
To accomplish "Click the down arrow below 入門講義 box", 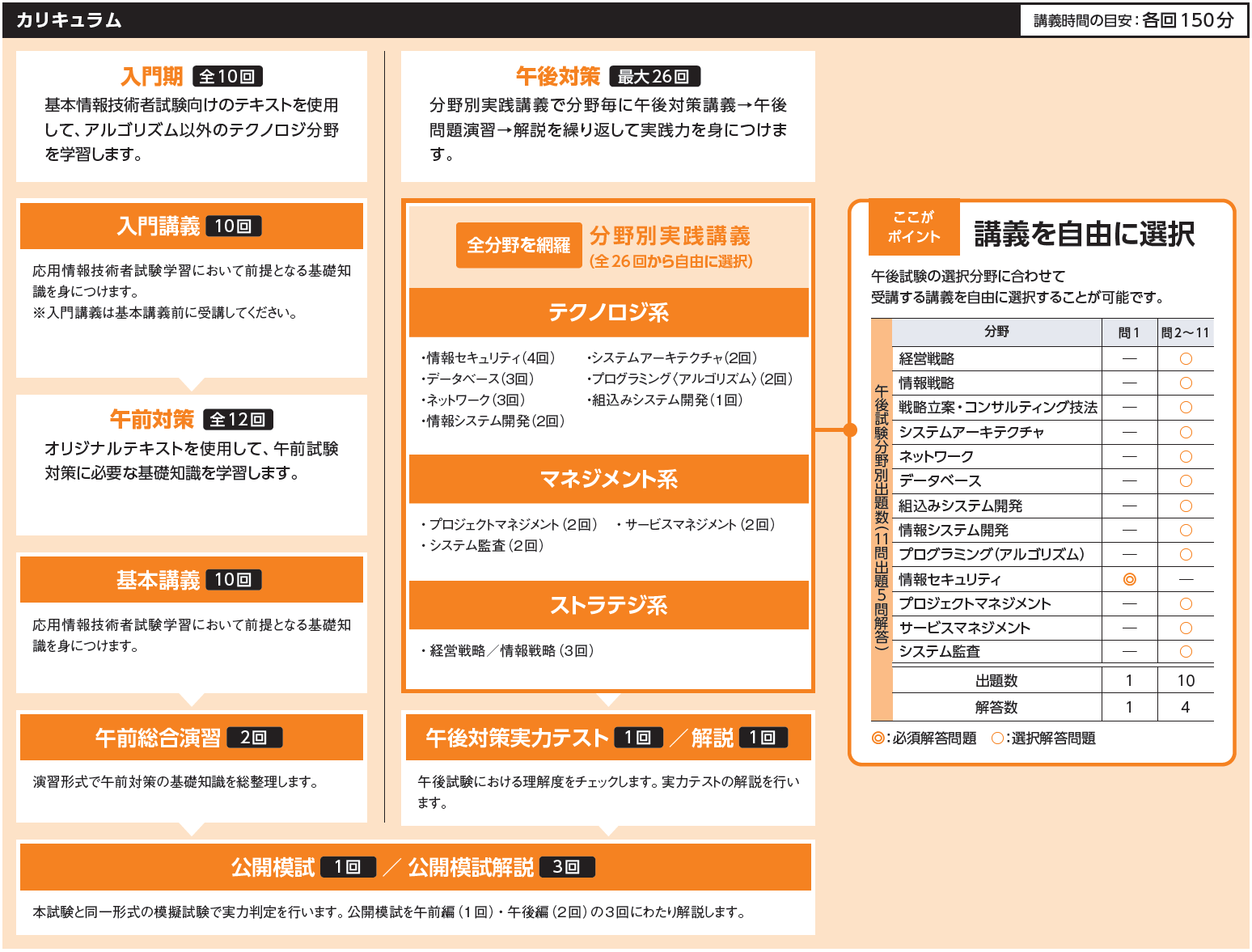I will pos(192,384).
